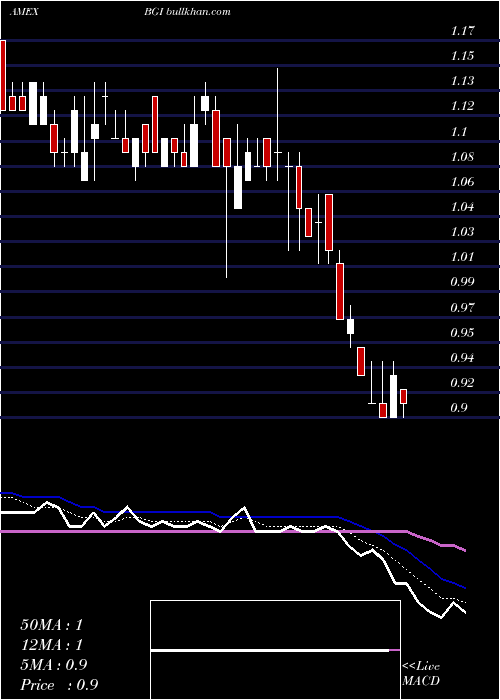500x700 pixels.
Task: Click the 1.08 price axis label
Action: pos(462,157)
